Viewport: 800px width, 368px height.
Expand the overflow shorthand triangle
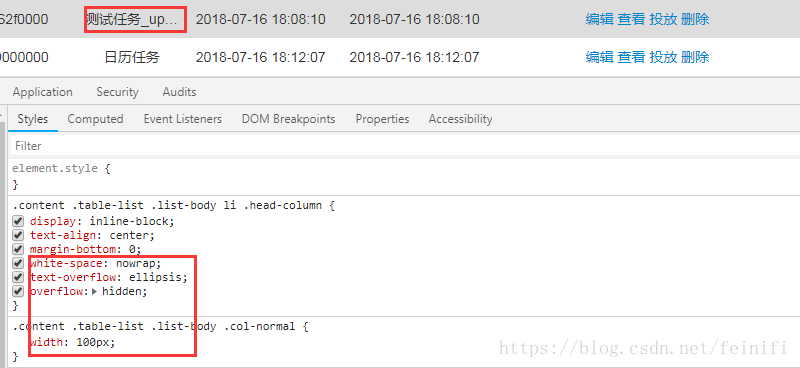[94, 292]
